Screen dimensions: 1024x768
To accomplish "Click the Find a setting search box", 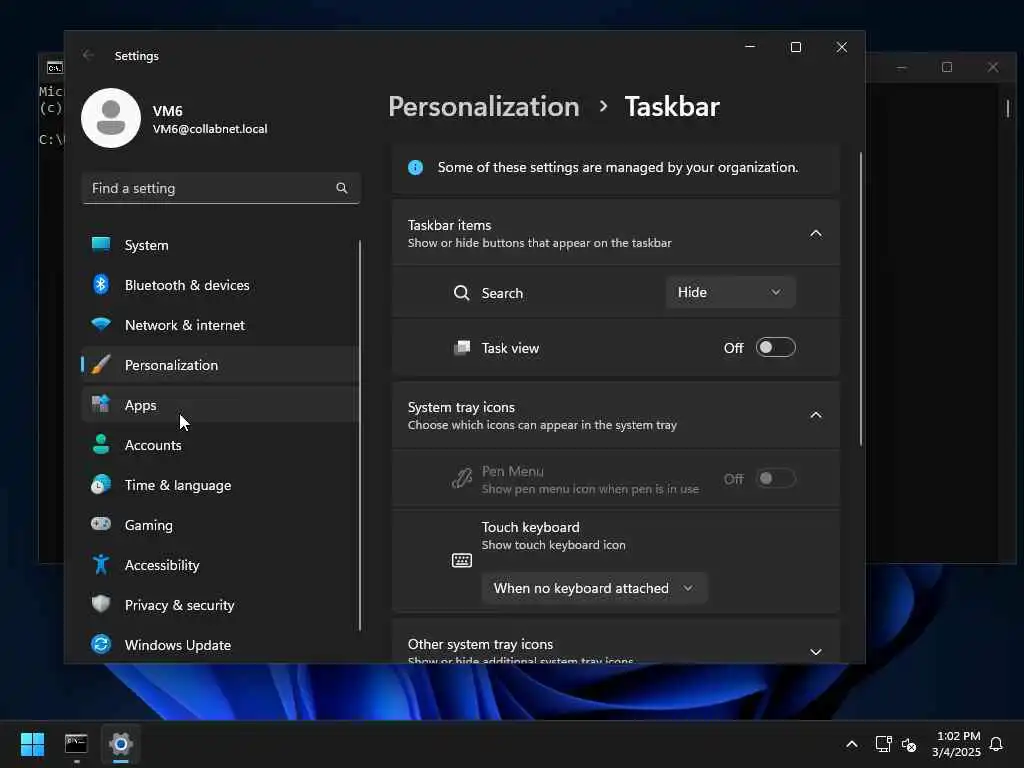I will (221, 188).
